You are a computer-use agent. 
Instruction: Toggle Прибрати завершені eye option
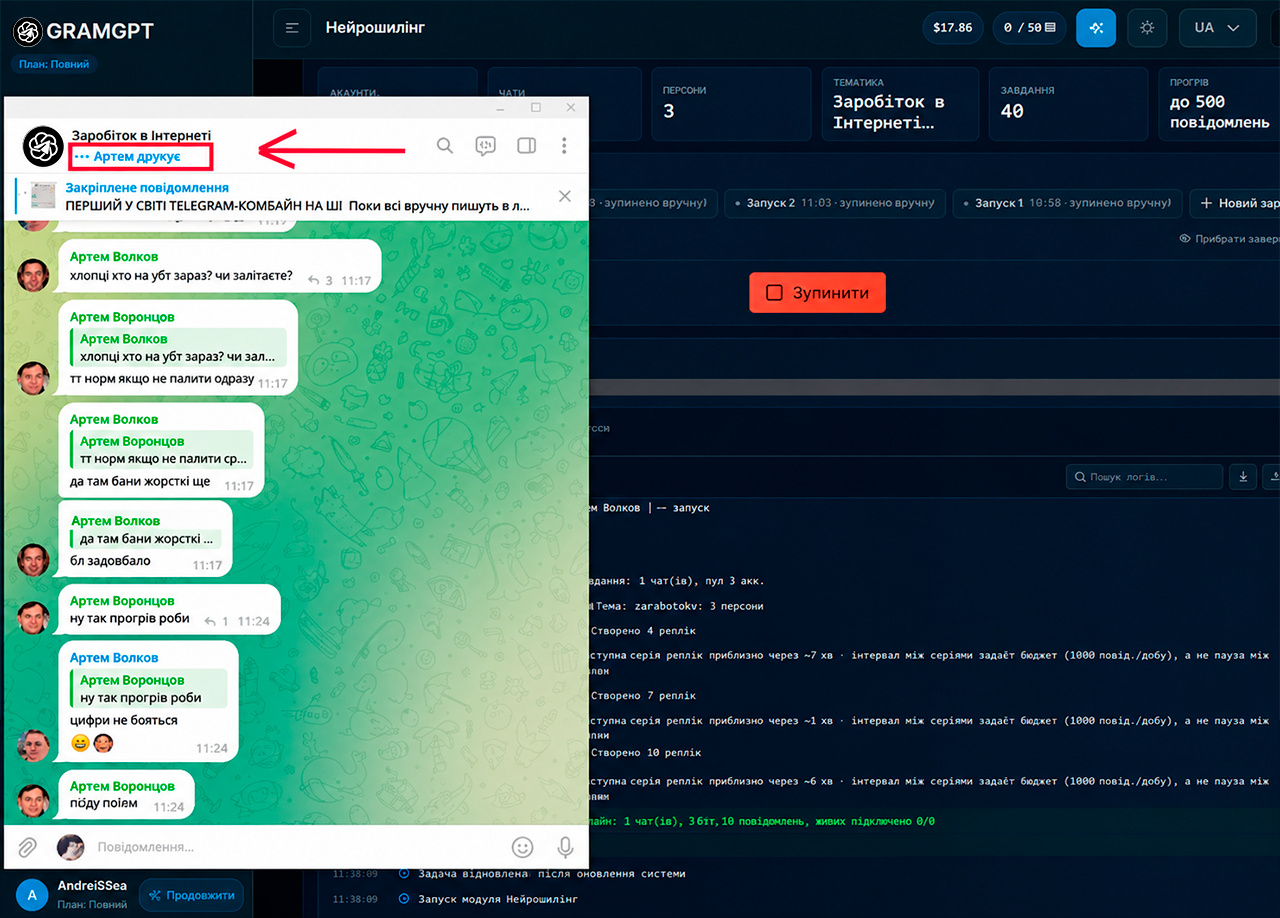pos(1229,239)
